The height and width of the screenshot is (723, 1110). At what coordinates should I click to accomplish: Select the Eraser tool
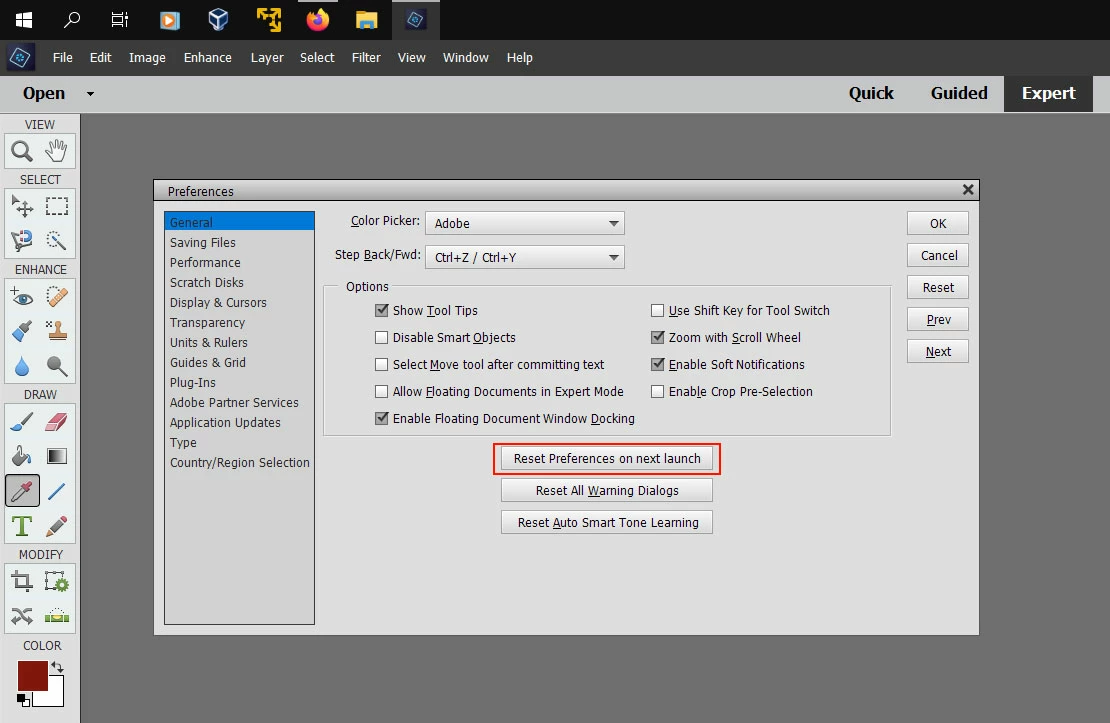pyautogui.click(x=57, y=421)
